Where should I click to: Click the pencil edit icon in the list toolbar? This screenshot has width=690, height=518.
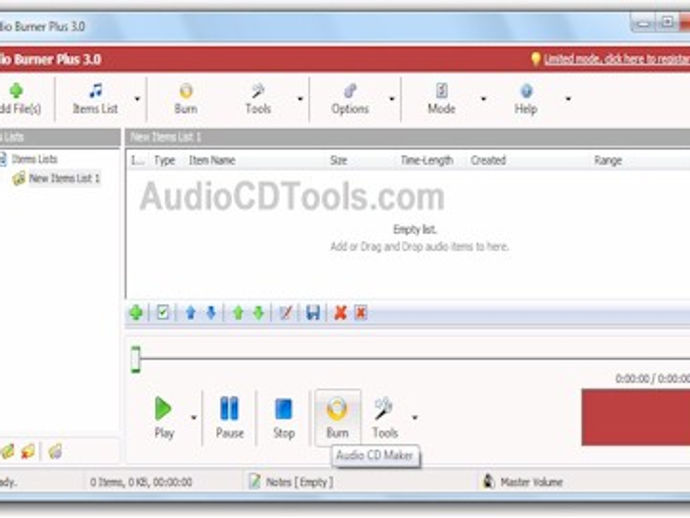click(x=286, y=313)
